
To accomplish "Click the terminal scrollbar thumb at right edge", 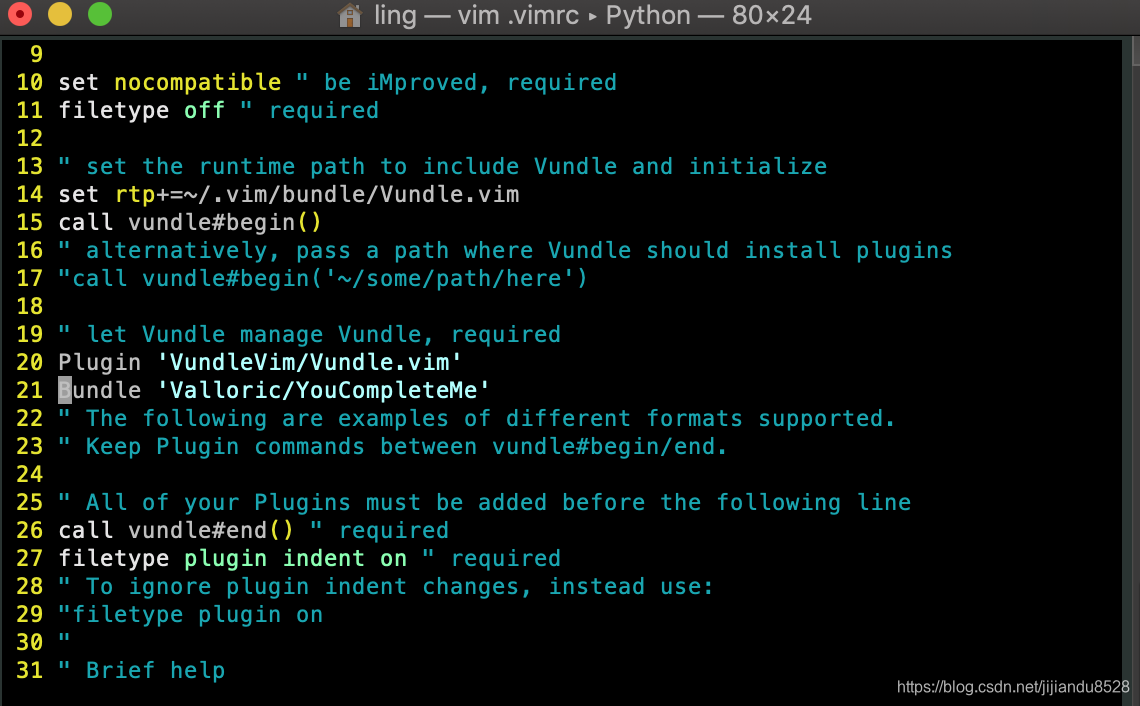I will pyautogui.click(x=1136, y=51).
